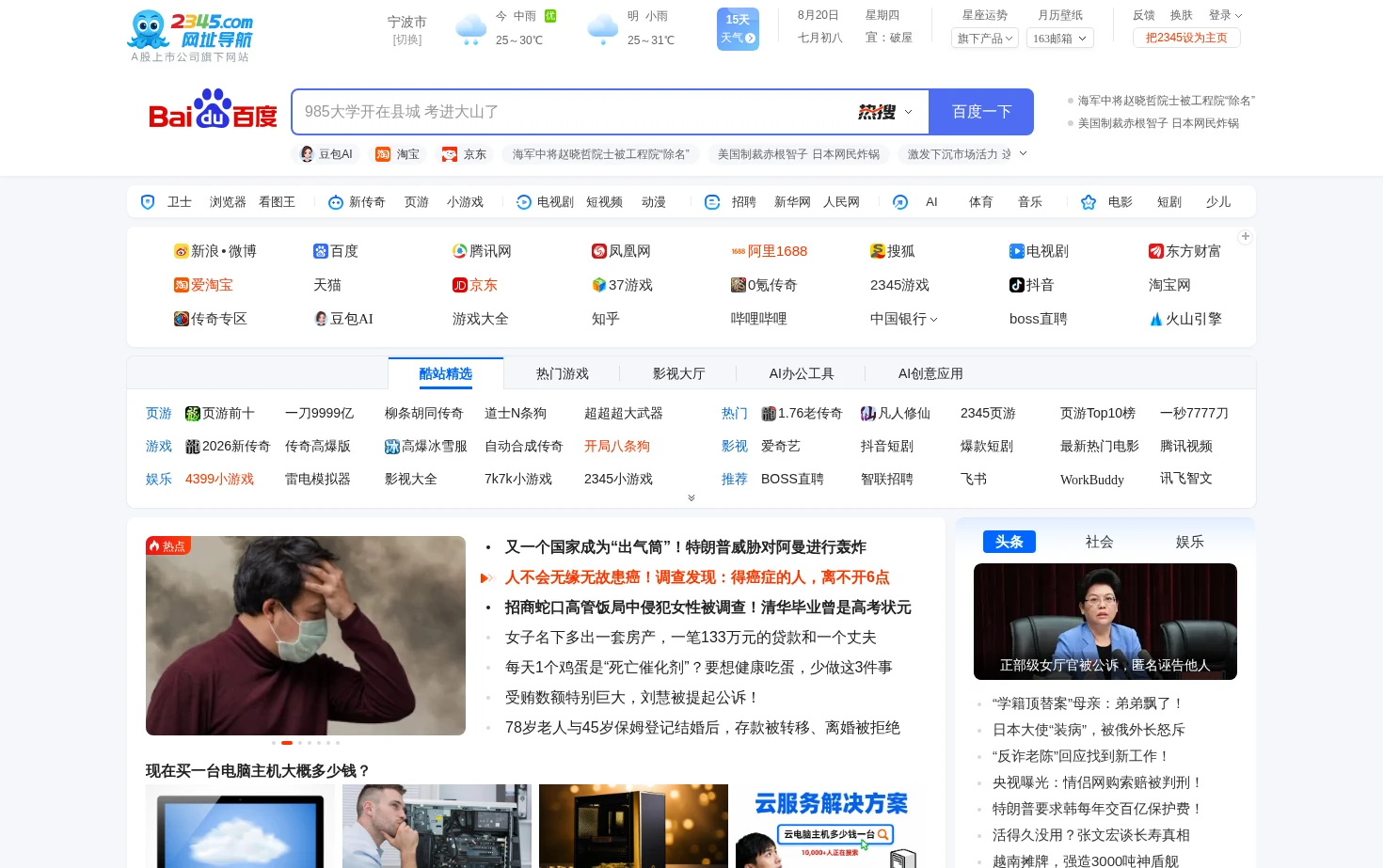The height and width of the screenshot is (868, 1383).
Task: Click the Baidu paw logo
Action: tap(213, 110)
